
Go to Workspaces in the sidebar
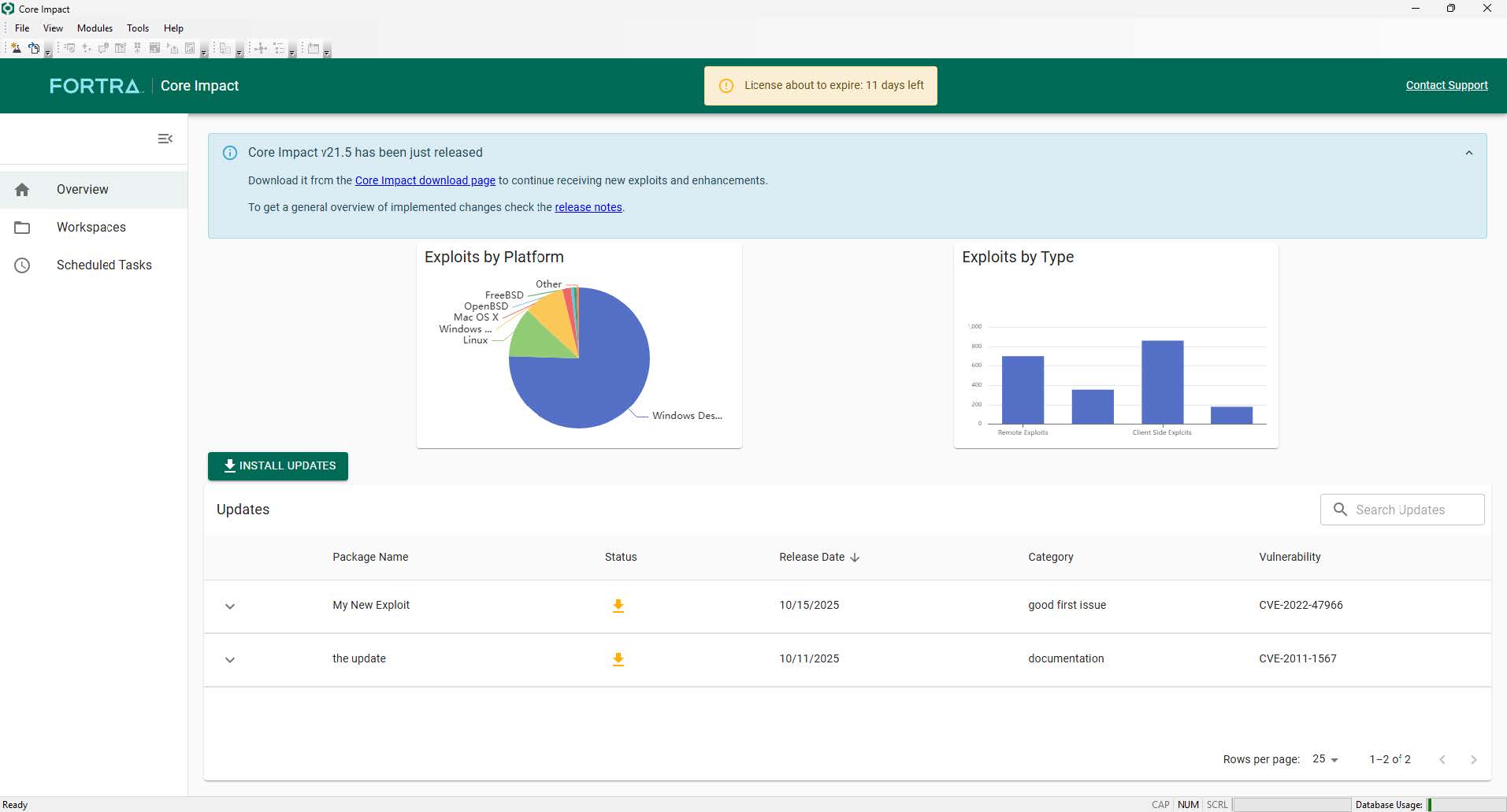[94, 228]
